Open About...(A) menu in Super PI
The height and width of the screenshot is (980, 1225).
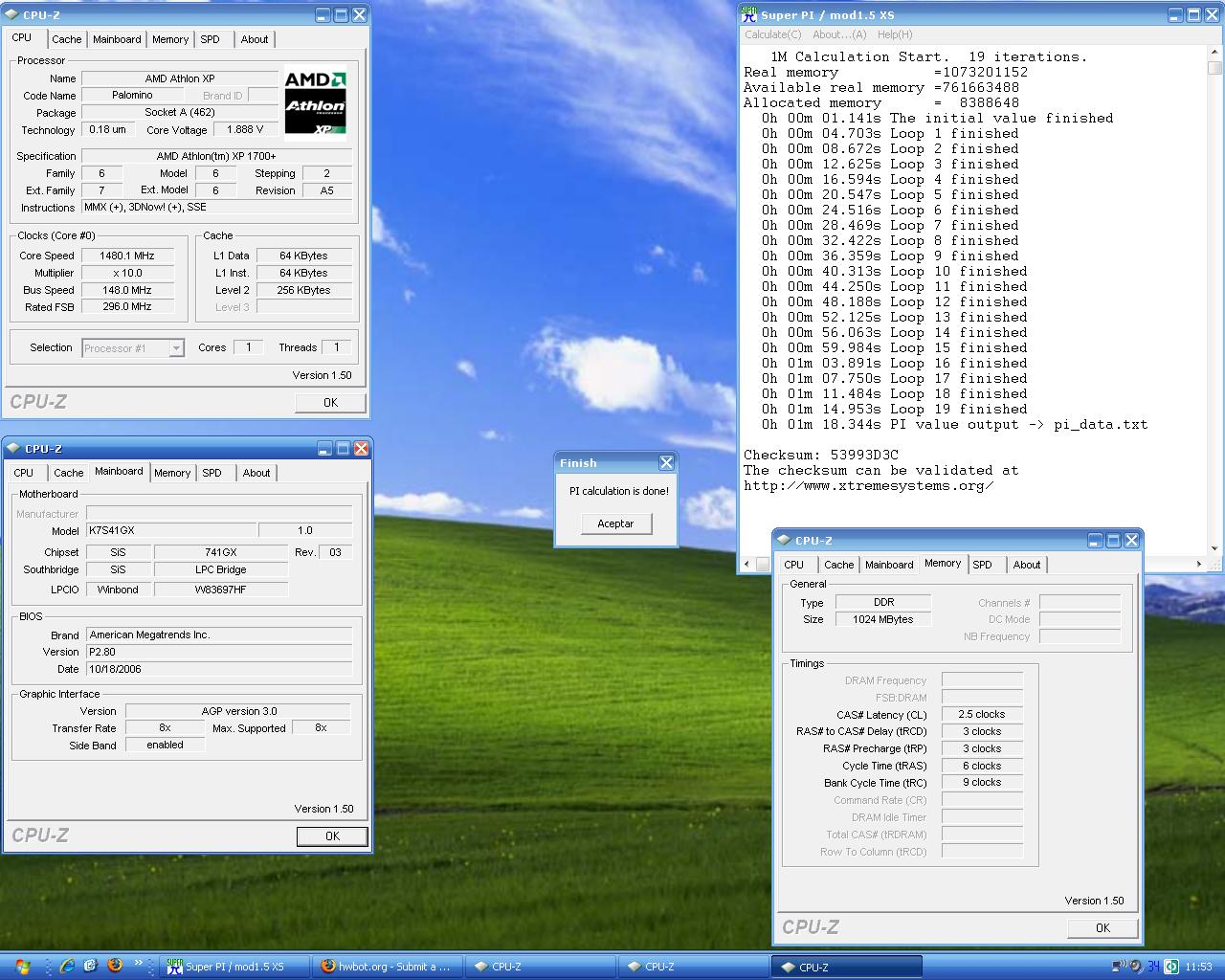839,34
